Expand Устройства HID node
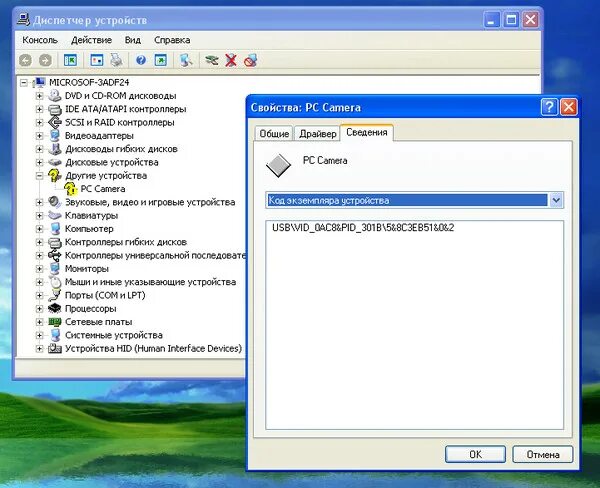Viewport: 600px width, 488px height. 39,348
